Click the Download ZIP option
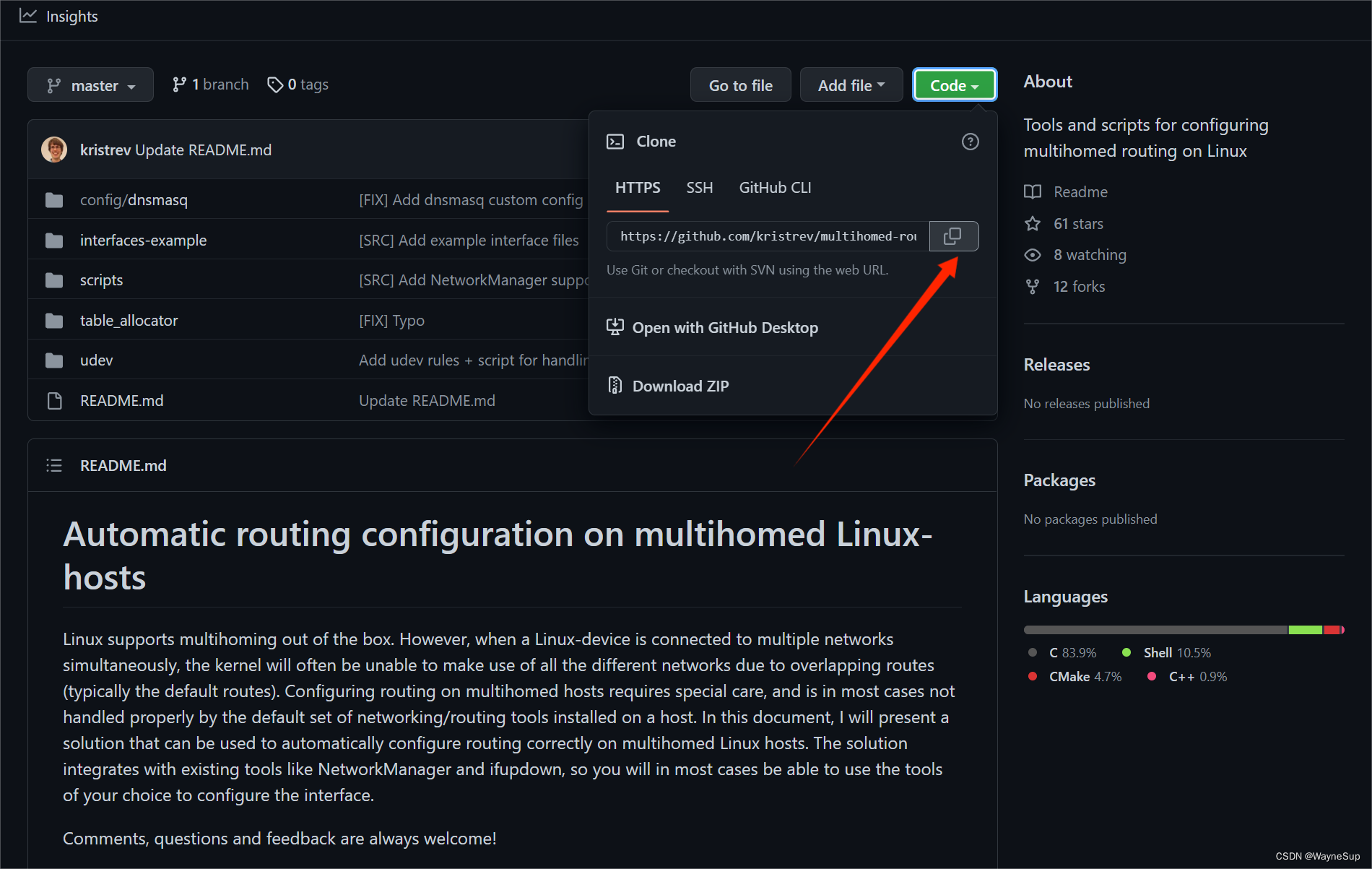Screen dimensions: 1372x869 pos(680,386)
